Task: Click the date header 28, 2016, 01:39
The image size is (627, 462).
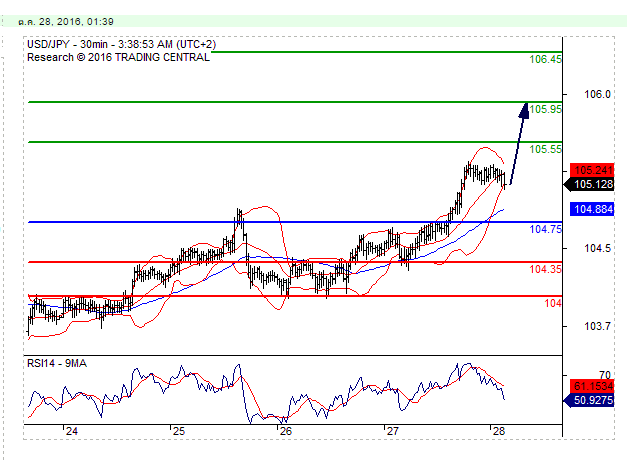Action: (66, 22)
